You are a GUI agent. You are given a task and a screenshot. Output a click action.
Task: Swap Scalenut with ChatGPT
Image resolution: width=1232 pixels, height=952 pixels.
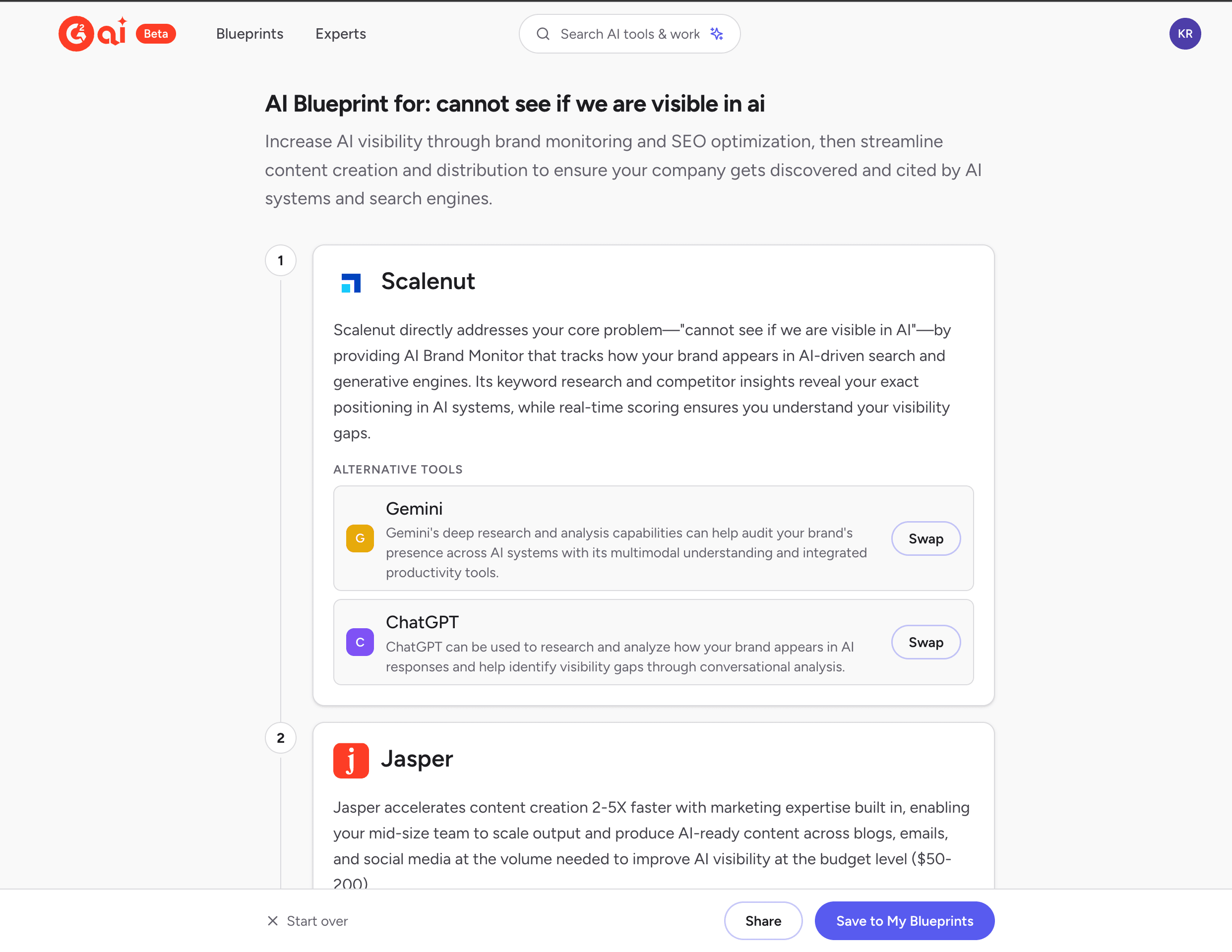click(925, 642)
